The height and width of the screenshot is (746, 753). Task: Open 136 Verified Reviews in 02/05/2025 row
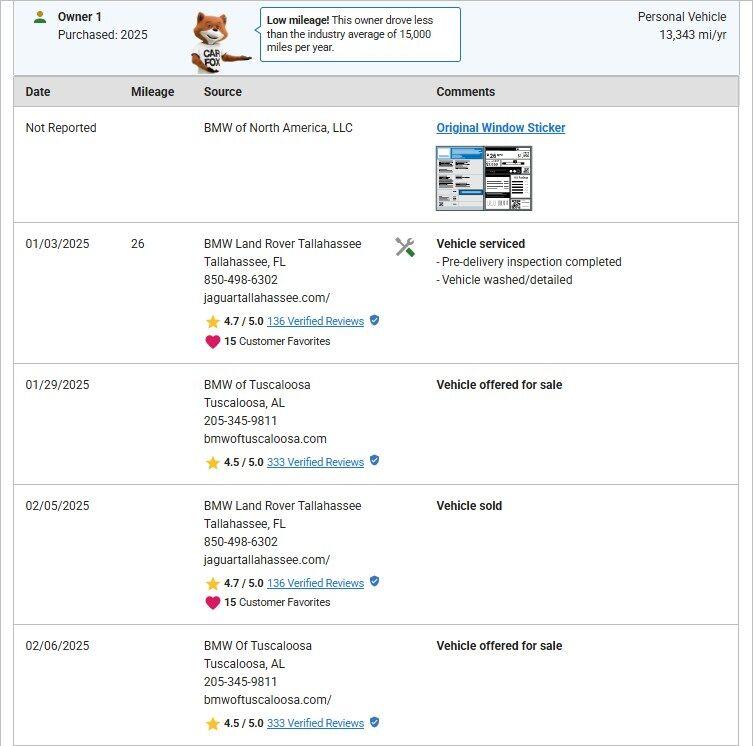pos(315,583)
